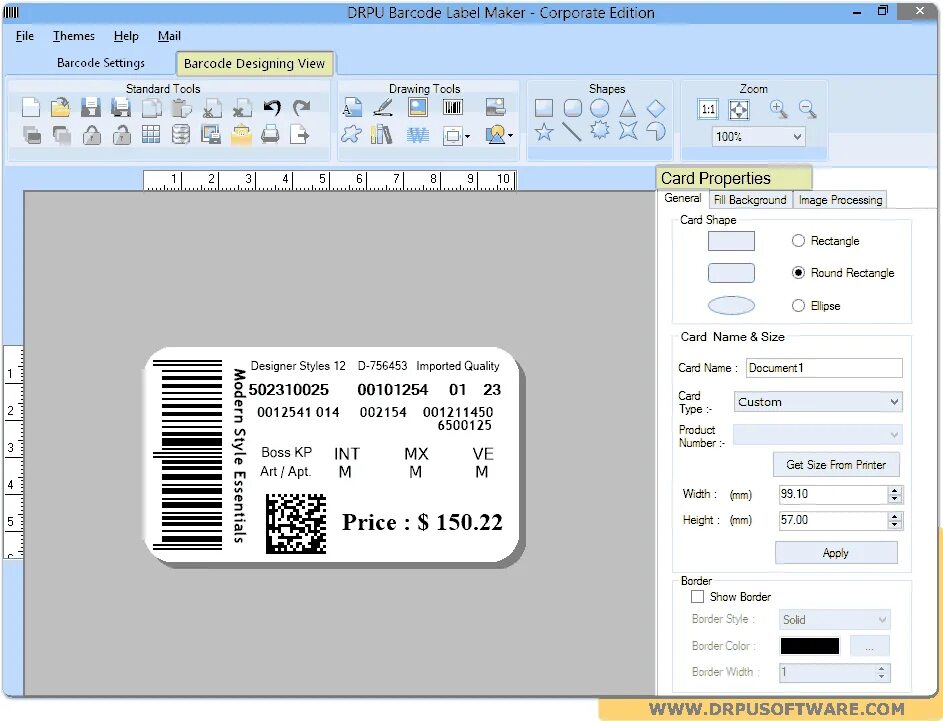
Task: Click the email envelope icon
Action: point(241,135)
